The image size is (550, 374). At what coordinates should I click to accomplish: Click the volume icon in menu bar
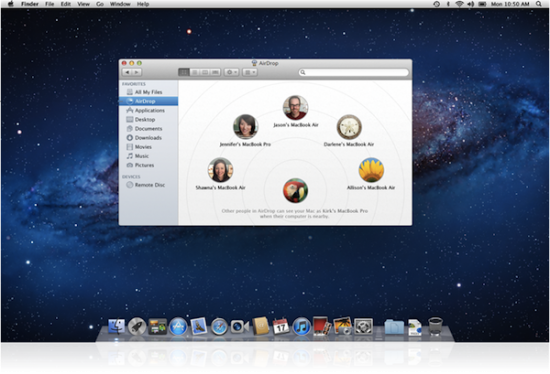(471, 4)
